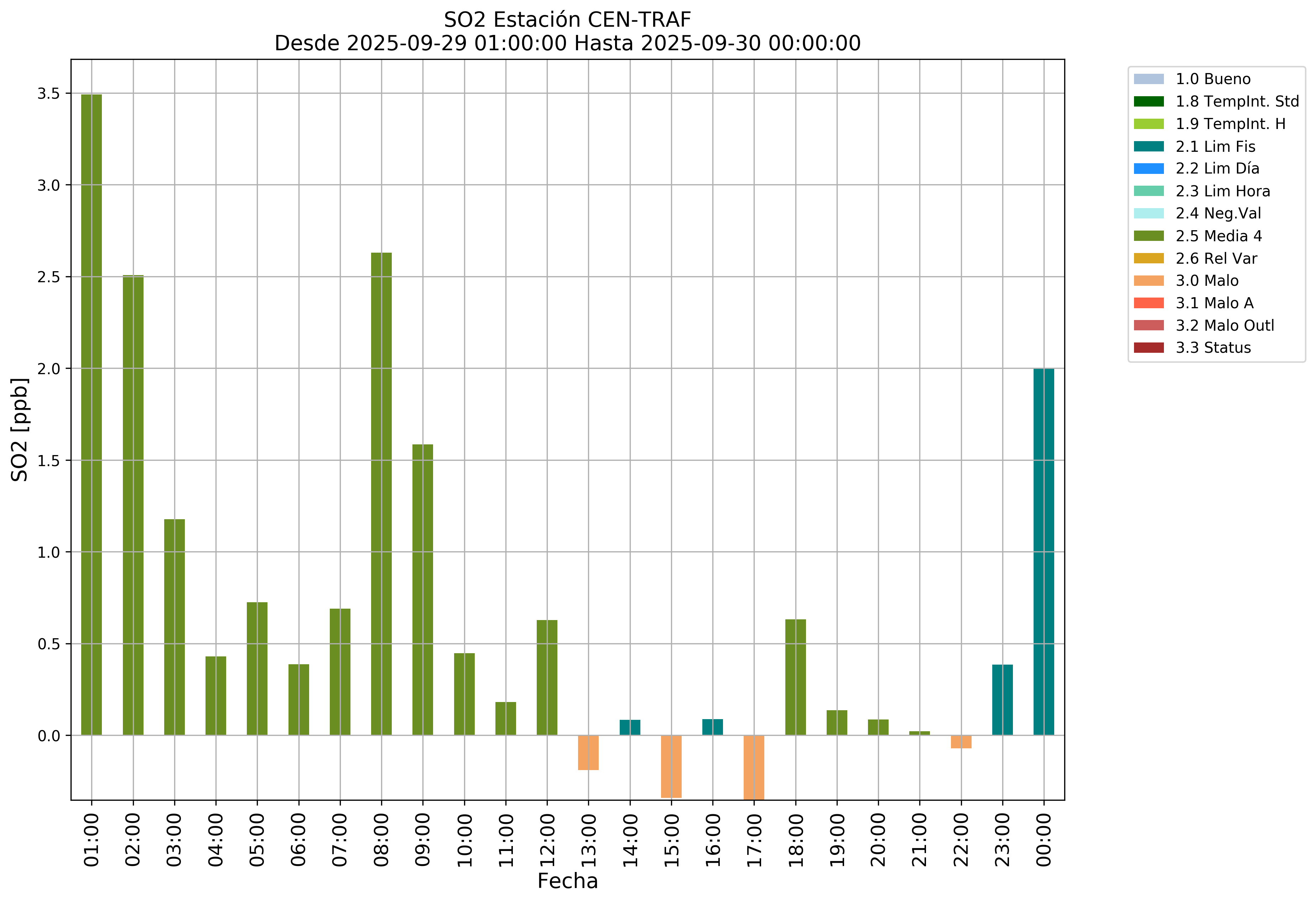Screen dimensions: 1316x903
Task: Click the 2.5 Media 4 legend swatch
Action: click(x=1148, y=236)
